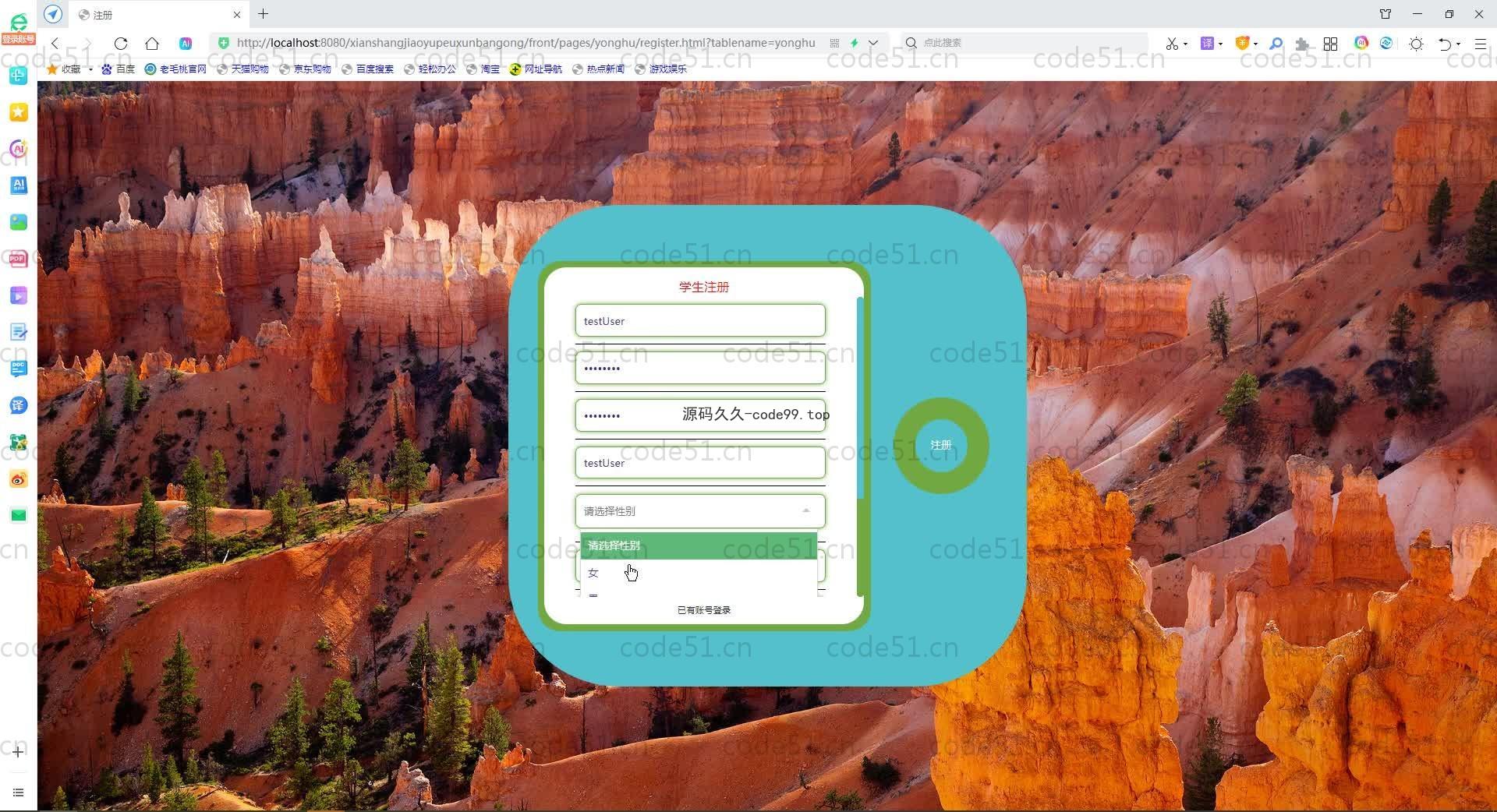Viewport: 1497px width, 812px height.
Task: Click the green lightning speed mode icon
Action: (855, 43)
